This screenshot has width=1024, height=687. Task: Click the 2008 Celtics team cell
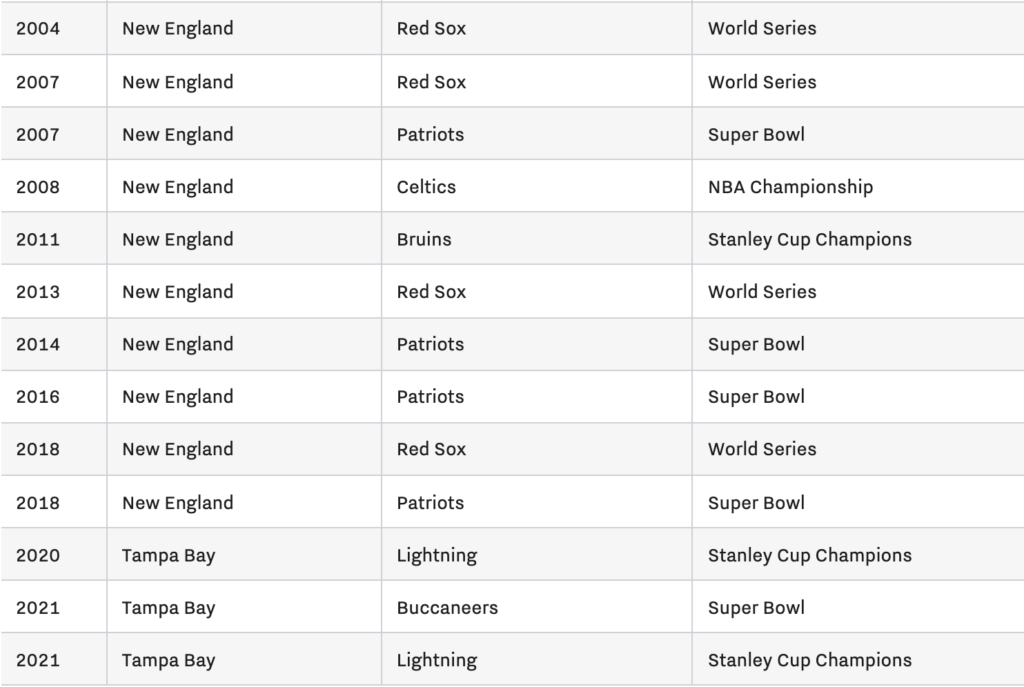click(x=536, y=187)
